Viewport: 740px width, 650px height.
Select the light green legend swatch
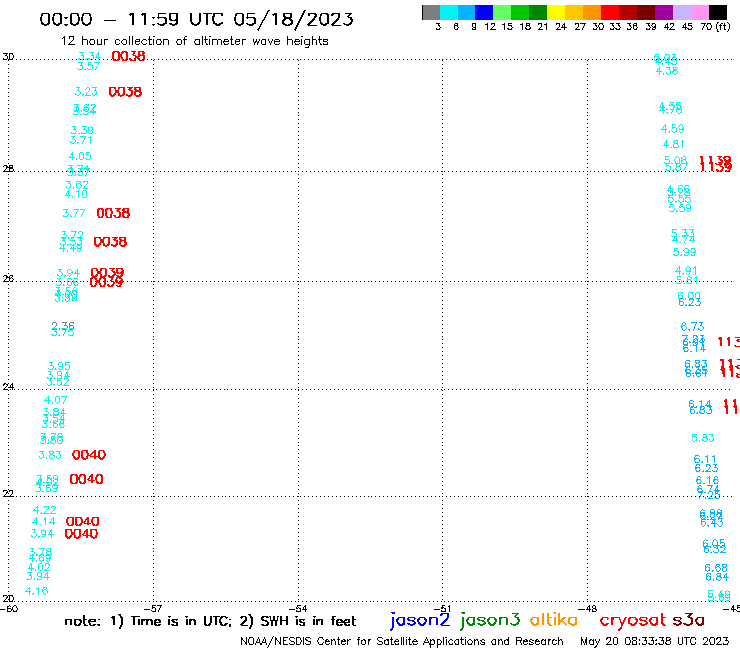(x=502, y=12)
